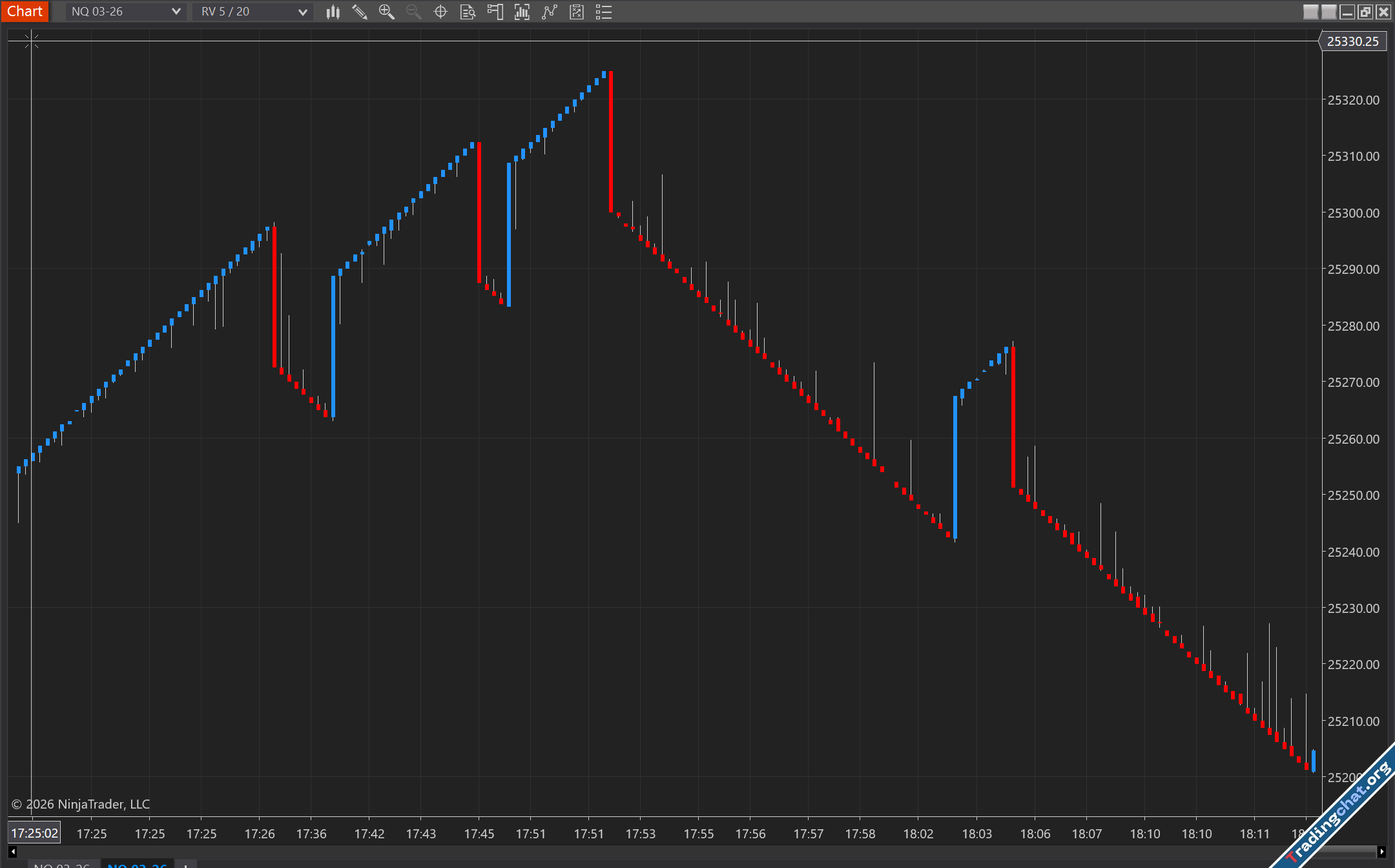Click the scroll left arrow on chart scrollbar
Image resolution: width=1395 pixels, height=868 pixels.
pyautogui.click(x=12, y=852)
